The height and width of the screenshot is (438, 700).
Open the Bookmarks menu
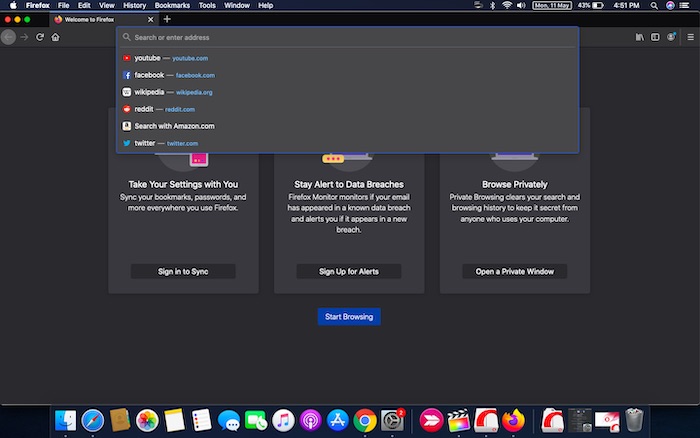tap(172, 5)
